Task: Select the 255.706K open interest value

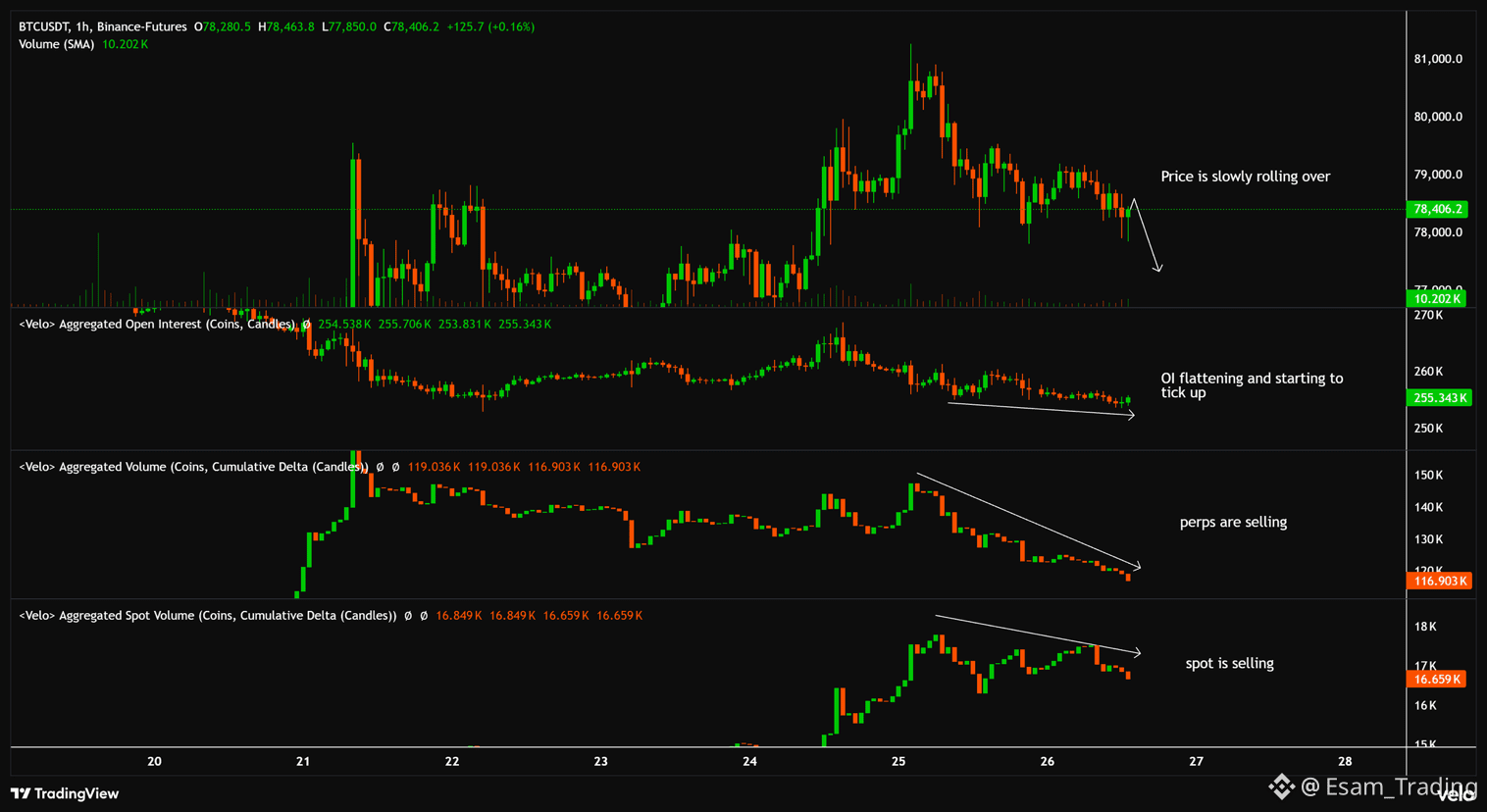Action: tap(404, 324)
